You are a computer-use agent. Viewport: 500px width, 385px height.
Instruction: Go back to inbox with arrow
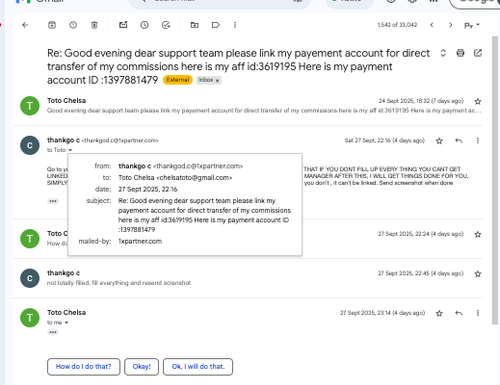(25, 25)
